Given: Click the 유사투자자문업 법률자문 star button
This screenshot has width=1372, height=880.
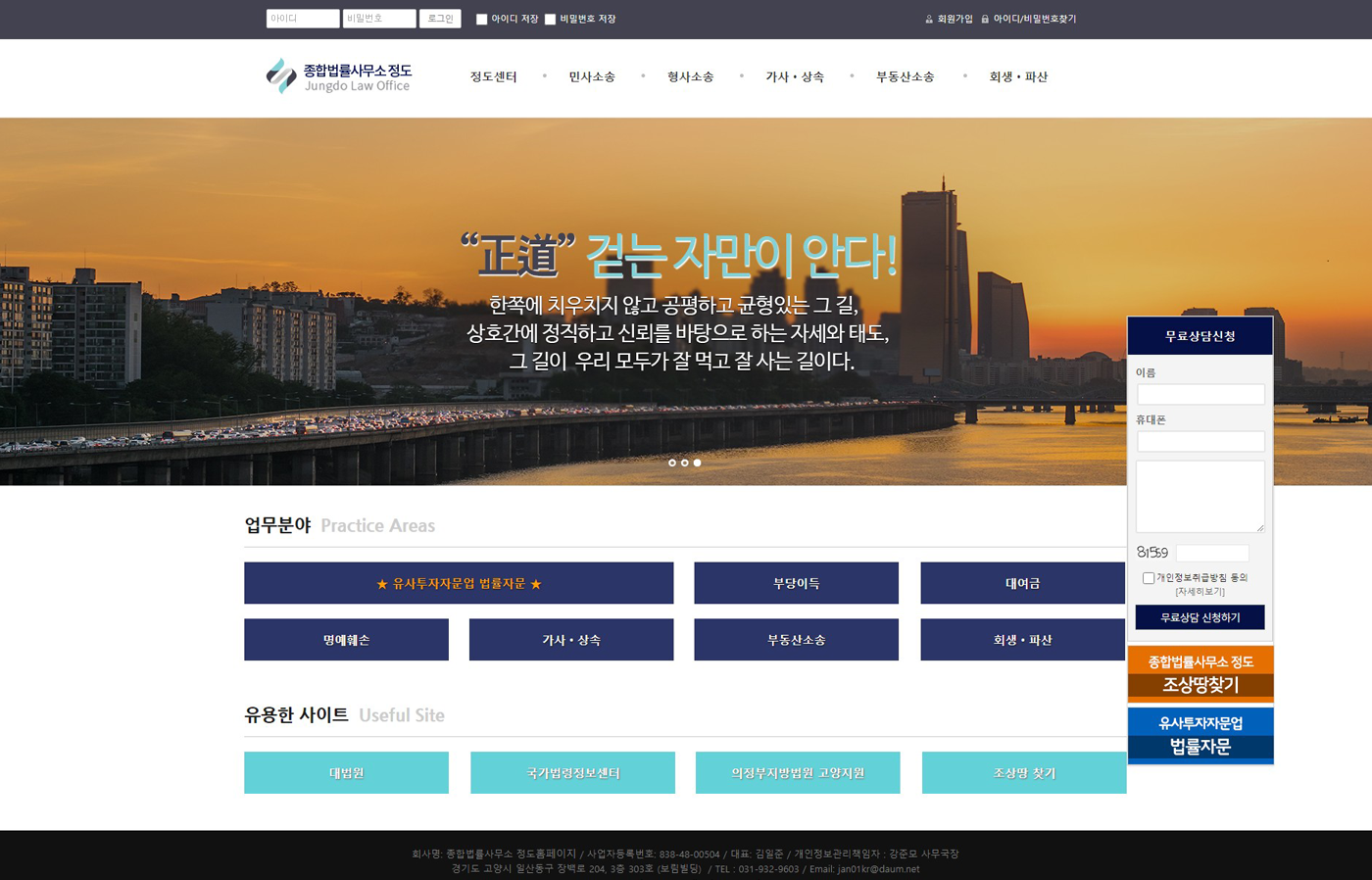Looking at the screenshot, I should (x=459, y=583).
